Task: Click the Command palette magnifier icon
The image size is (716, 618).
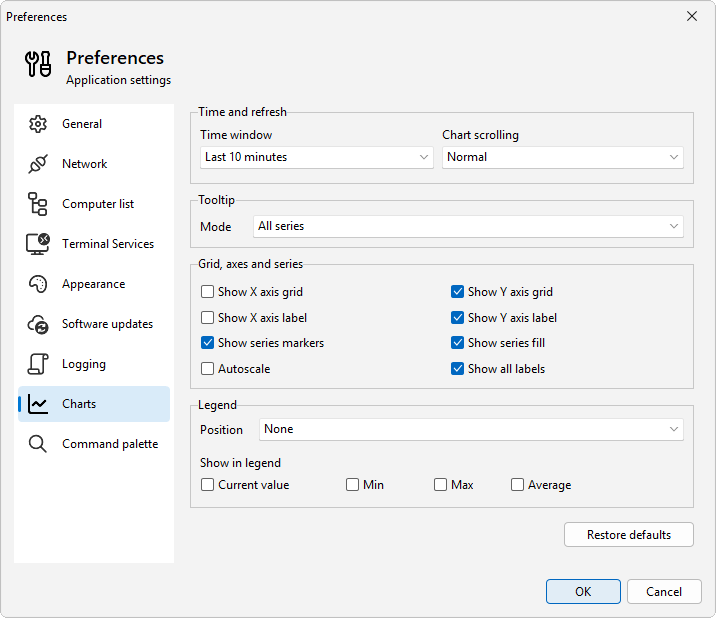Action: click(x=37, y=444)
